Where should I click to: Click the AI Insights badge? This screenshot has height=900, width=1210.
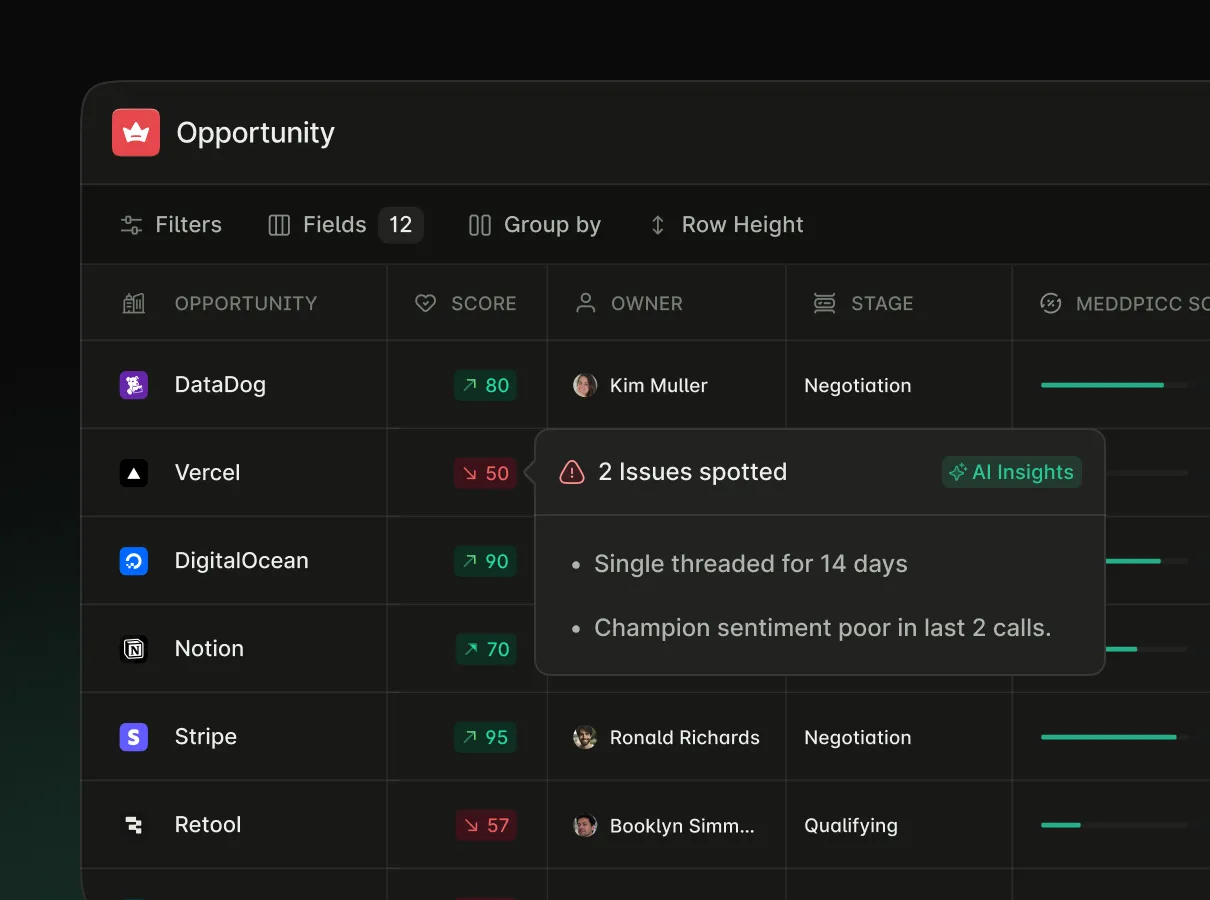(x=1012, y=472)
